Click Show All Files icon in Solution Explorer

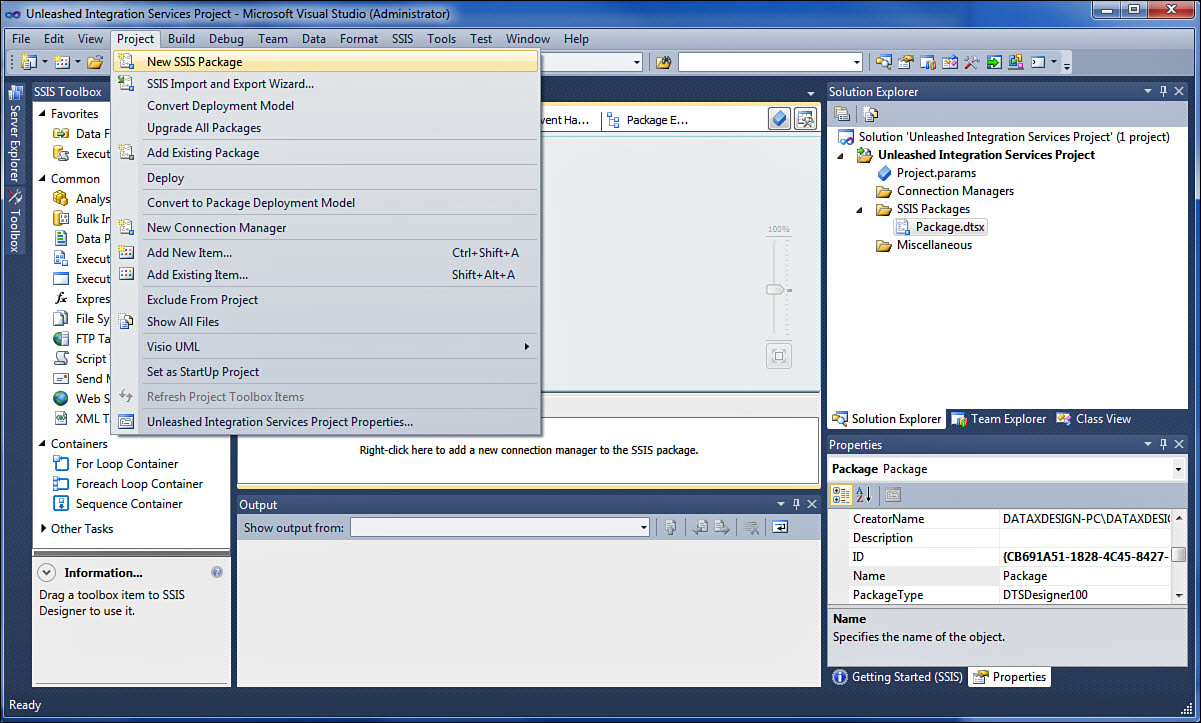click(x=870, y=114)
